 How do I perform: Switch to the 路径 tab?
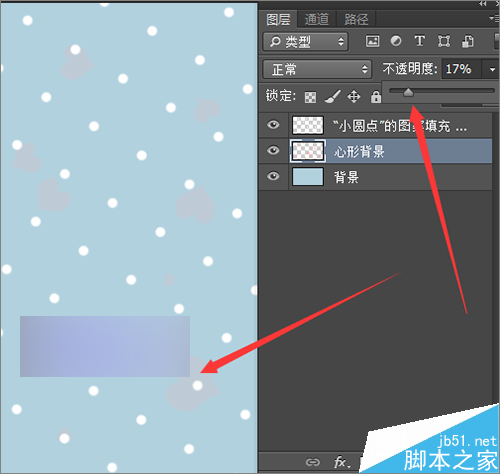point(356,19)
